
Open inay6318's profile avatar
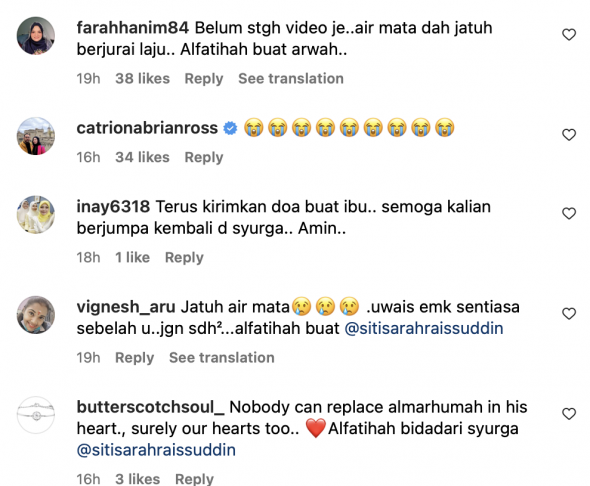click(36, 214)
